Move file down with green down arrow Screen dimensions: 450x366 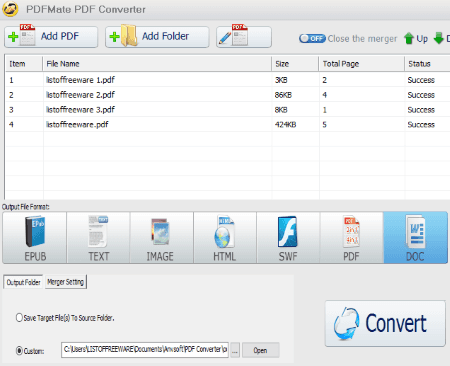click(441, 39)
